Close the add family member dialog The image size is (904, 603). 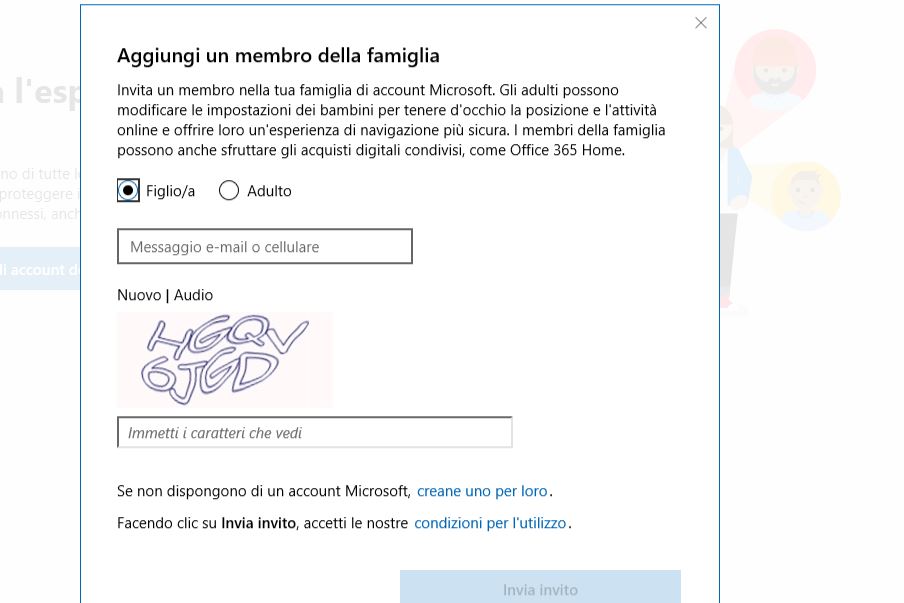click(x=700, y=23)
